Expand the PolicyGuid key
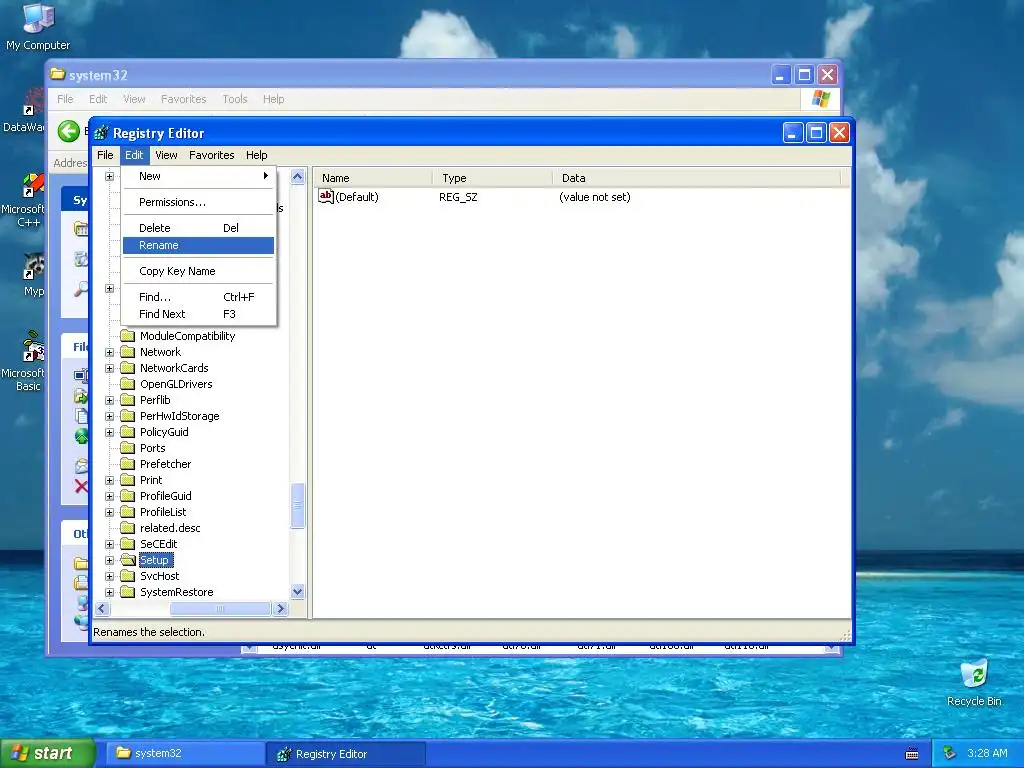Viewport: 1024px width, 768px height. pyautogui.click(x=110, y=432)
